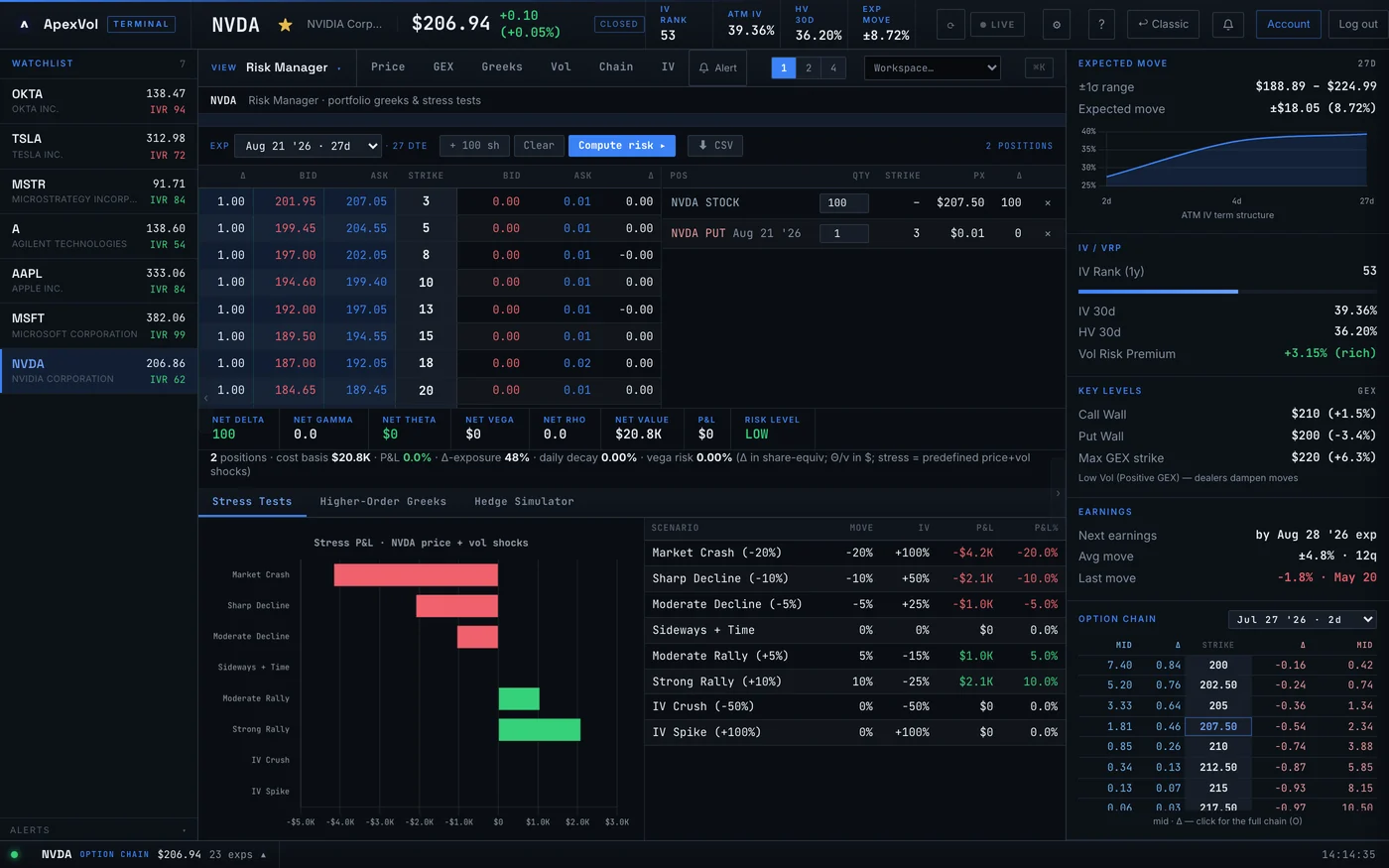
Task: Download the CSV export
Action: pyautogui.click(x=716, y=146)
